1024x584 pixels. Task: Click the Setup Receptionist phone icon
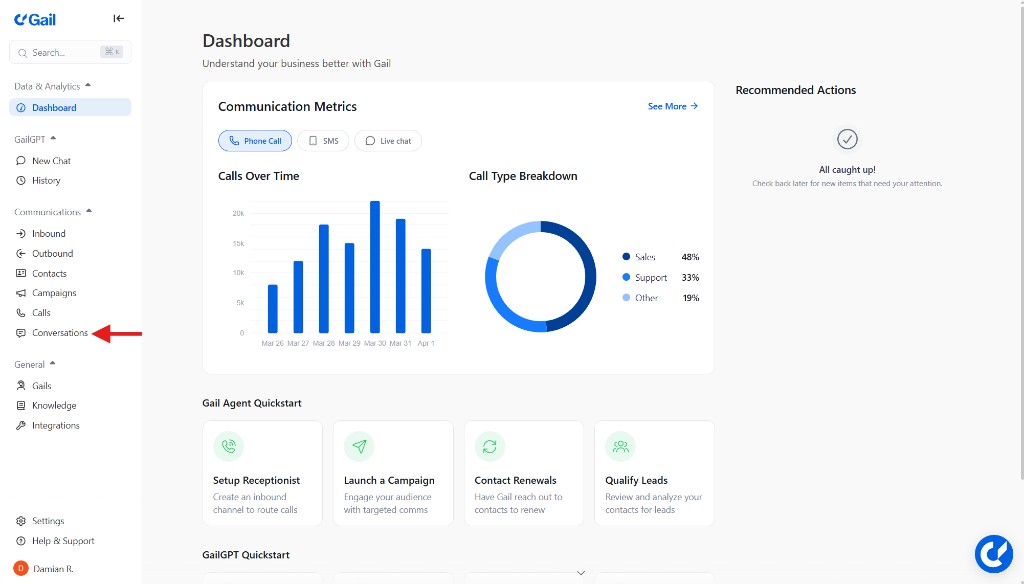pos(229,446)
